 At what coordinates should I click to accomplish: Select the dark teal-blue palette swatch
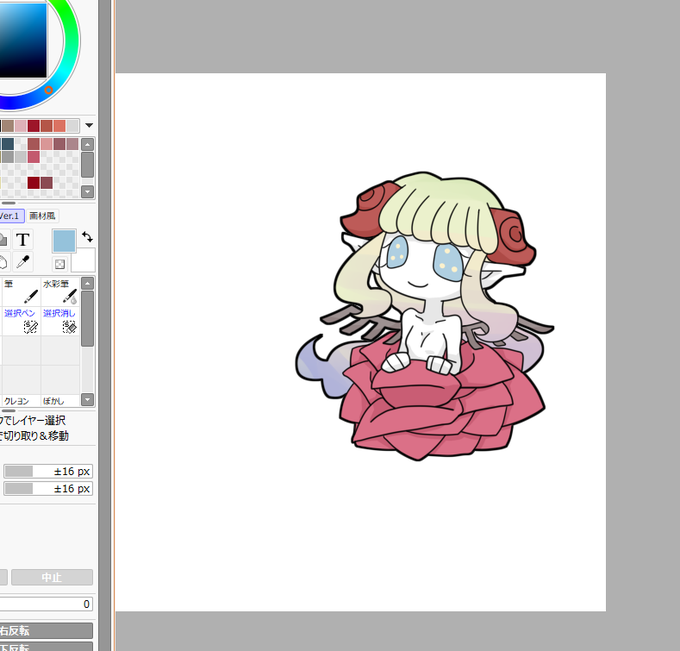[x=8, y=144]
